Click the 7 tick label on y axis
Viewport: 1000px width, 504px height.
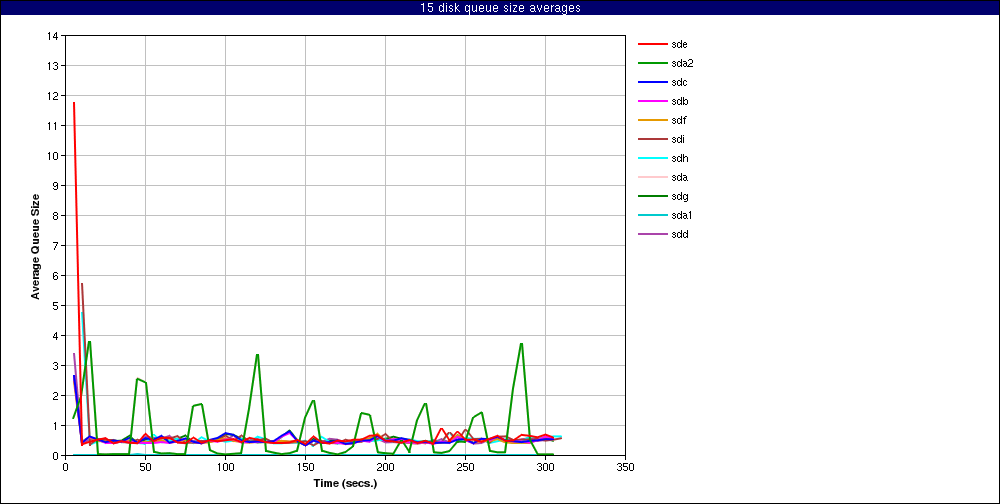coord(55,246)
